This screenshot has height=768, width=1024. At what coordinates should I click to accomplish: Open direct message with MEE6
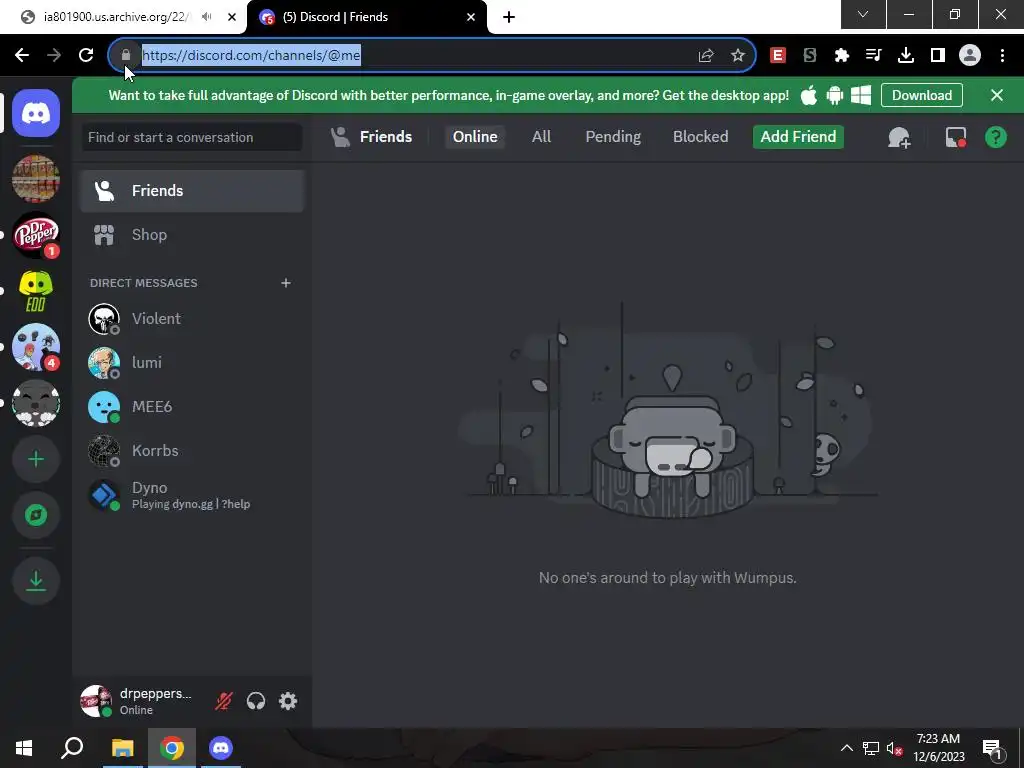coord(192,406)
